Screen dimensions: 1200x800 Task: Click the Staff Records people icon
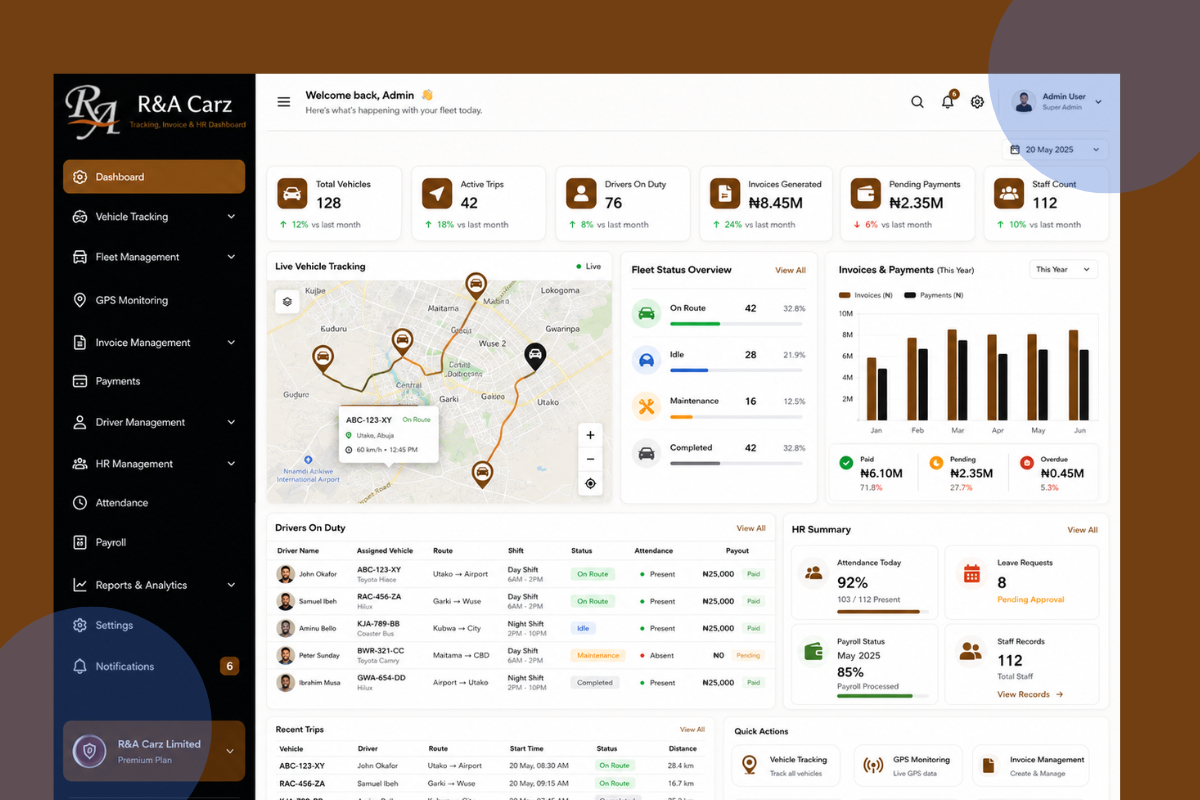pos(971,651)
